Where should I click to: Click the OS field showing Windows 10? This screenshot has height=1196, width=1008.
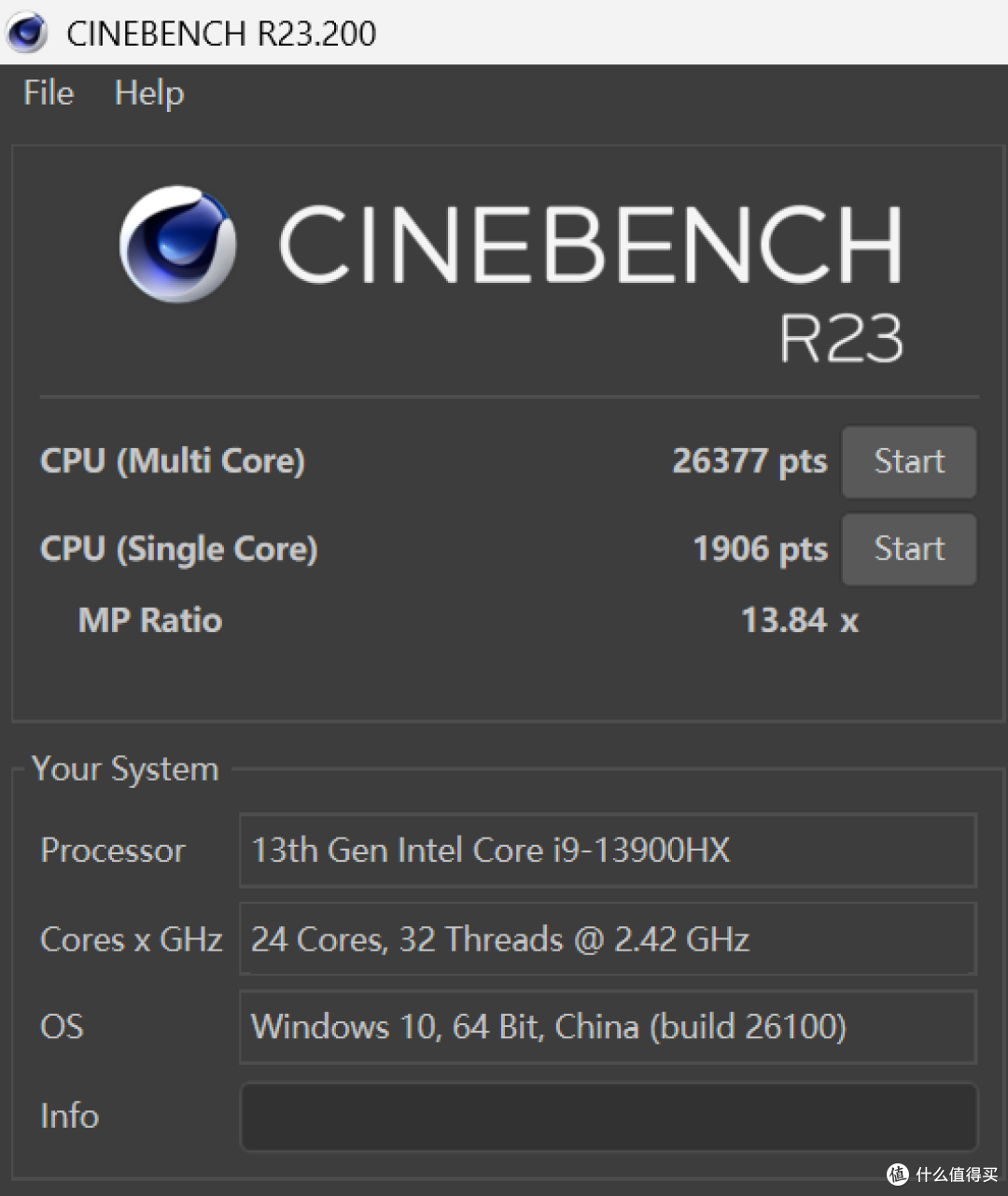point(608,1027)
